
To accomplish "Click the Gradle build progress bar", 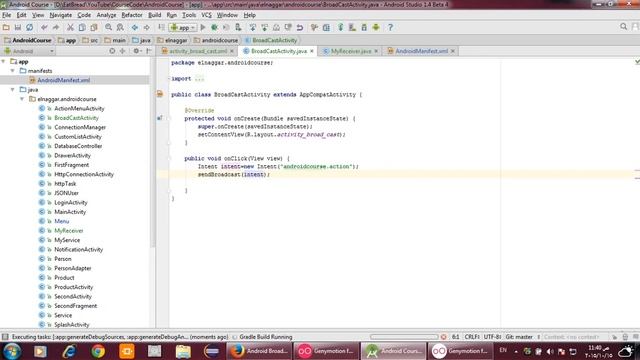I will pos(404,337).
